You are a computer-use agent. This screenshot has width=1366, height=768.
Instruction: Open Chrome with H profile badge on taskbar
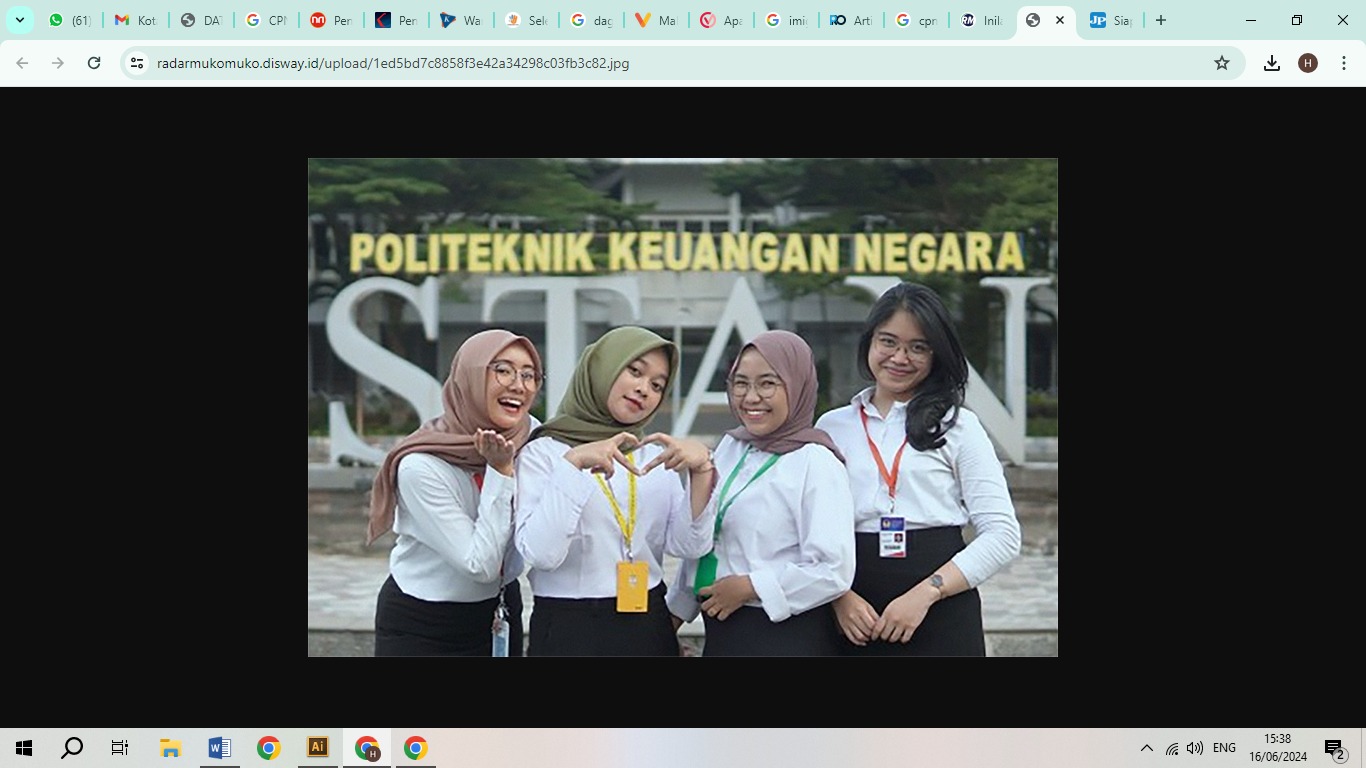[x=367, y=748]
